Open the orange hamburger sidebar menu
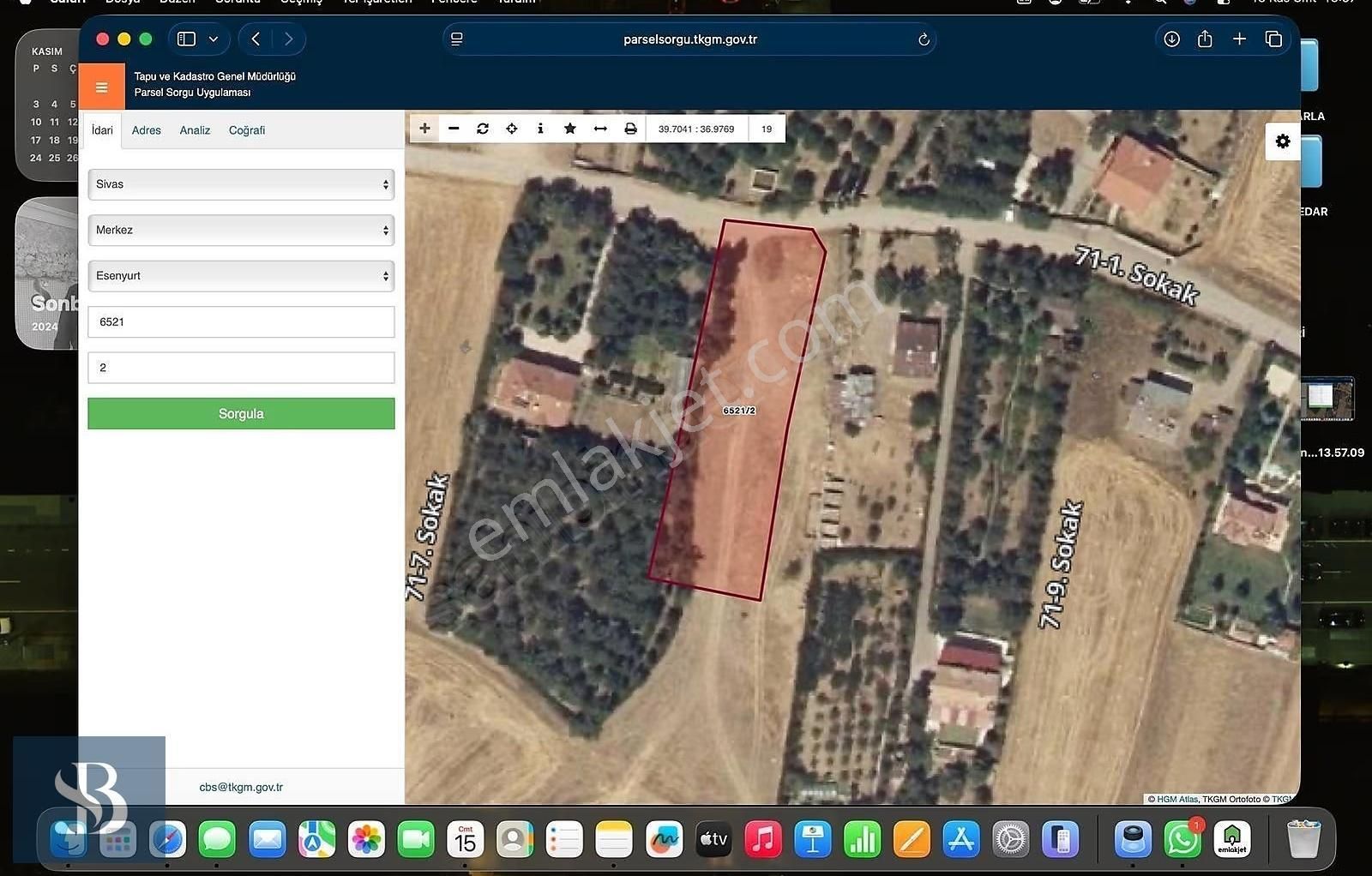 [x=102, y=86]
